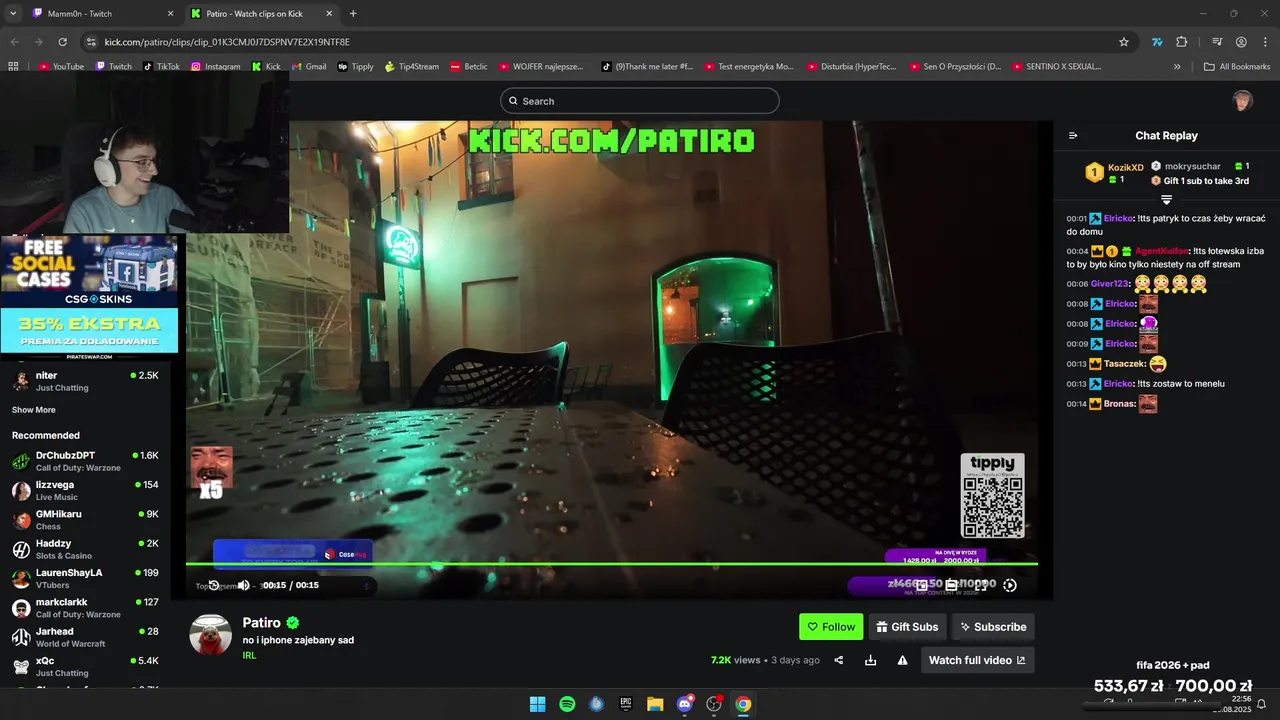Click the green clip progress bar
The width and height of the screenshot is (1280, 720).
point(612,564)
